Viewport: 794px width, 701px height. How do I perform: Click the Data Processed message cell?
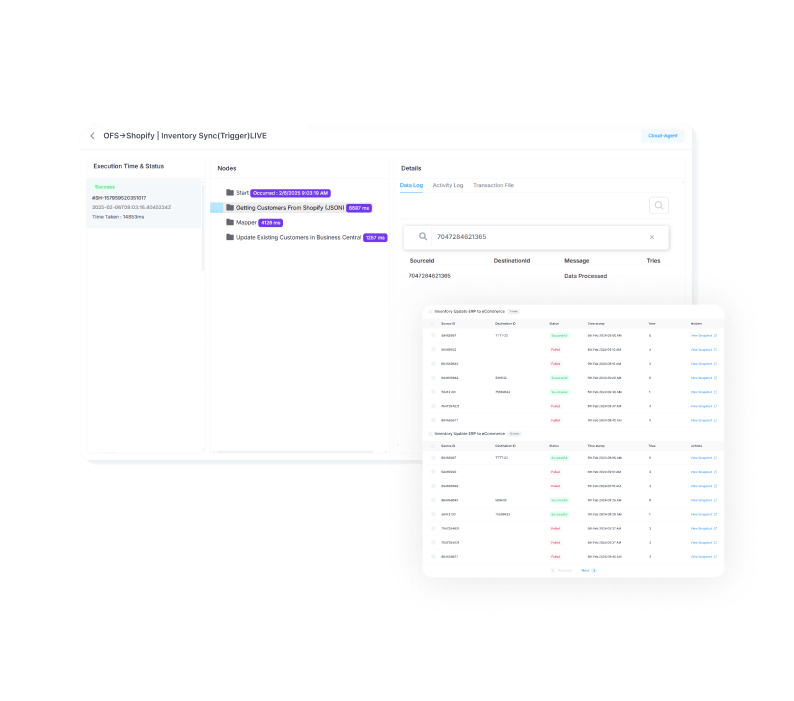[x=585, y=276]
